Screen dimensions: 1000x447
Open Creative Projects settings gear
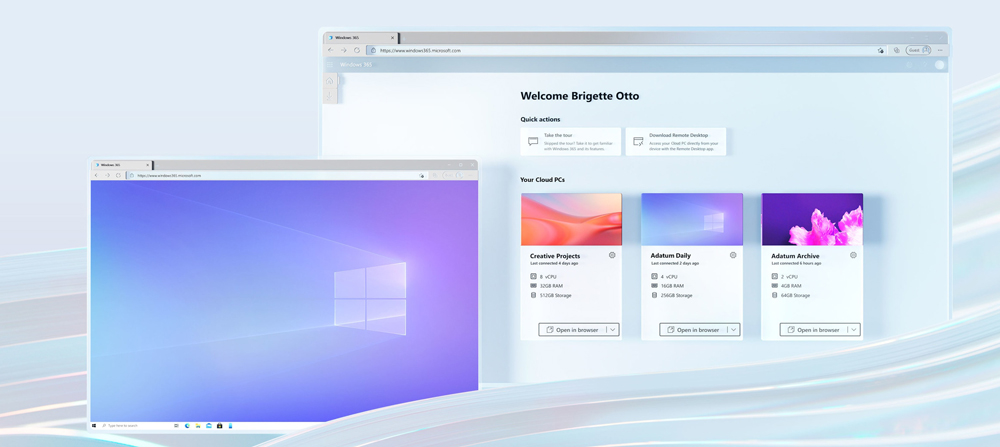[612, 255]
